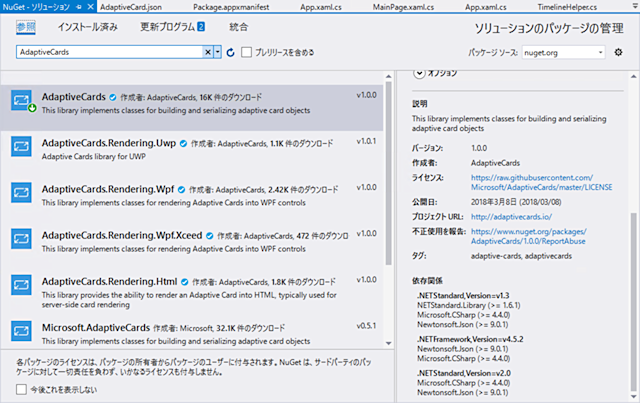Open the AdaptiveCard.json document tab
This screenshot has width=640, height=403.
[131, 7]
